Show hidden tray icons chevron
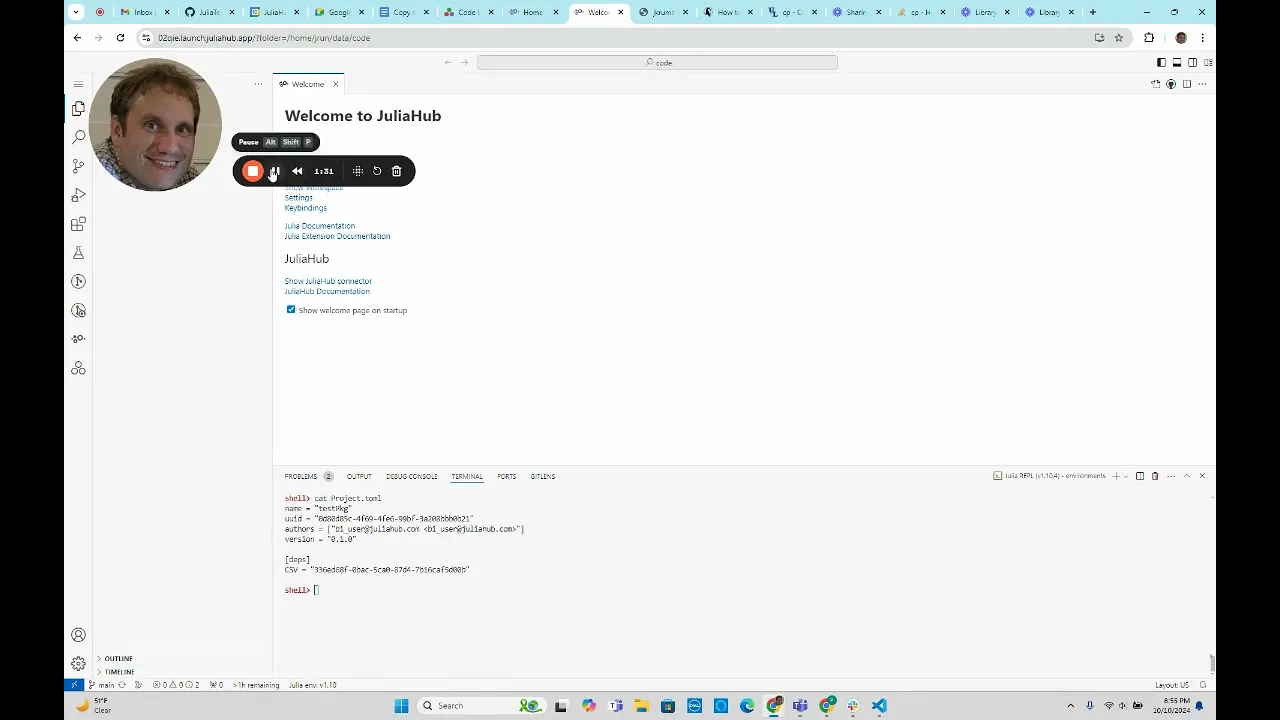The image size is (1280, 720). point(1071,706)
